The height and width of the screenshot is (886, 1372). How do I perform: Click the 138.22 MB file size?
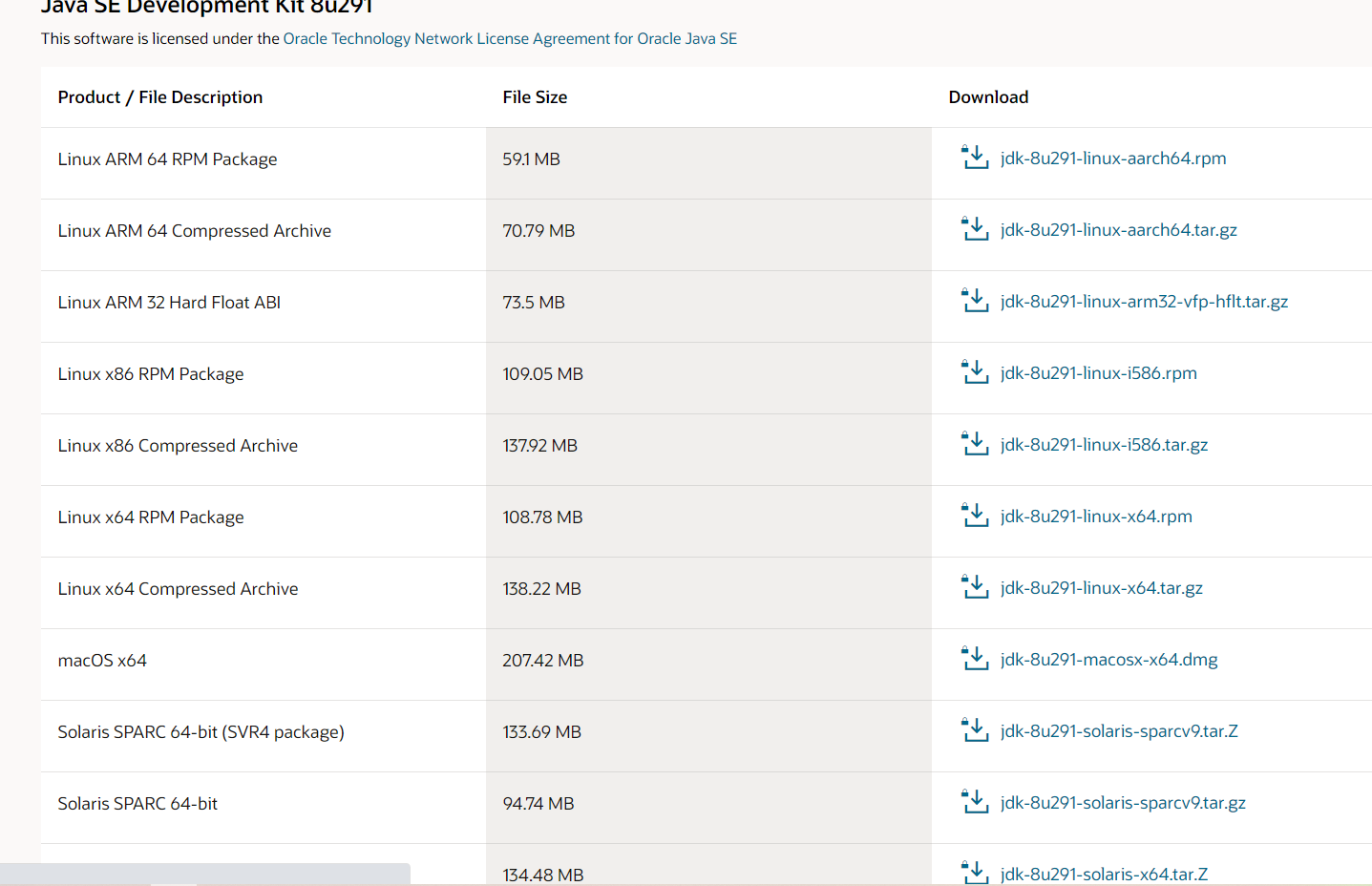pos(541,589)
